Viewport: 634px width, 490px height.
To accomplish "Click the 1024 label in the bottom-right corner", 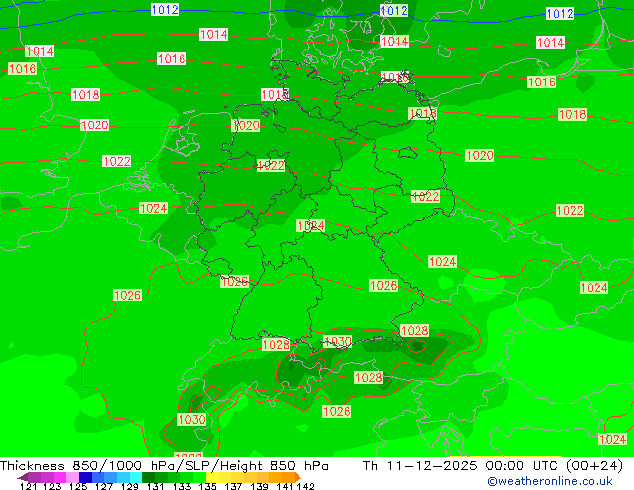I will coord(612,439).
